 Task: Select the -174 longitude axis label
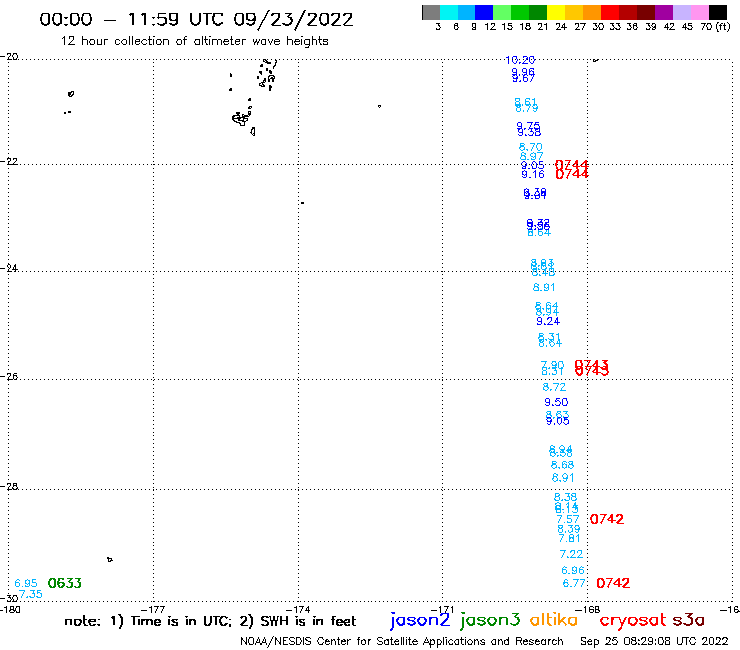click(298, 609)
